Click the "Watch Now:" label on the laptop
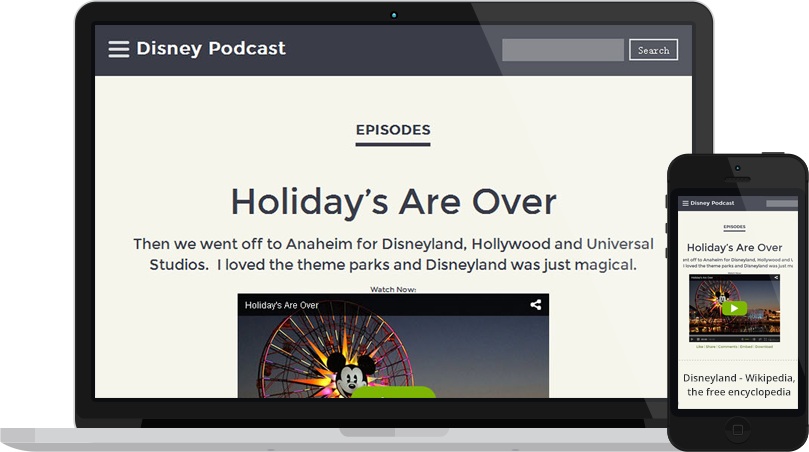 coord(393,289)
